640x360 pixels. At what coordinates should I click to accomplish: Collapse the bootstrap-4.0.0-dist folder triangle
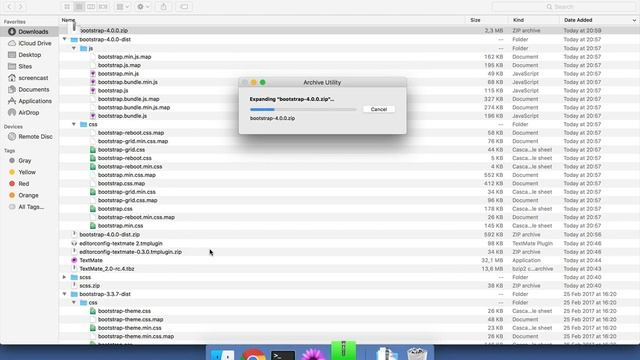(x=64, y=39)
